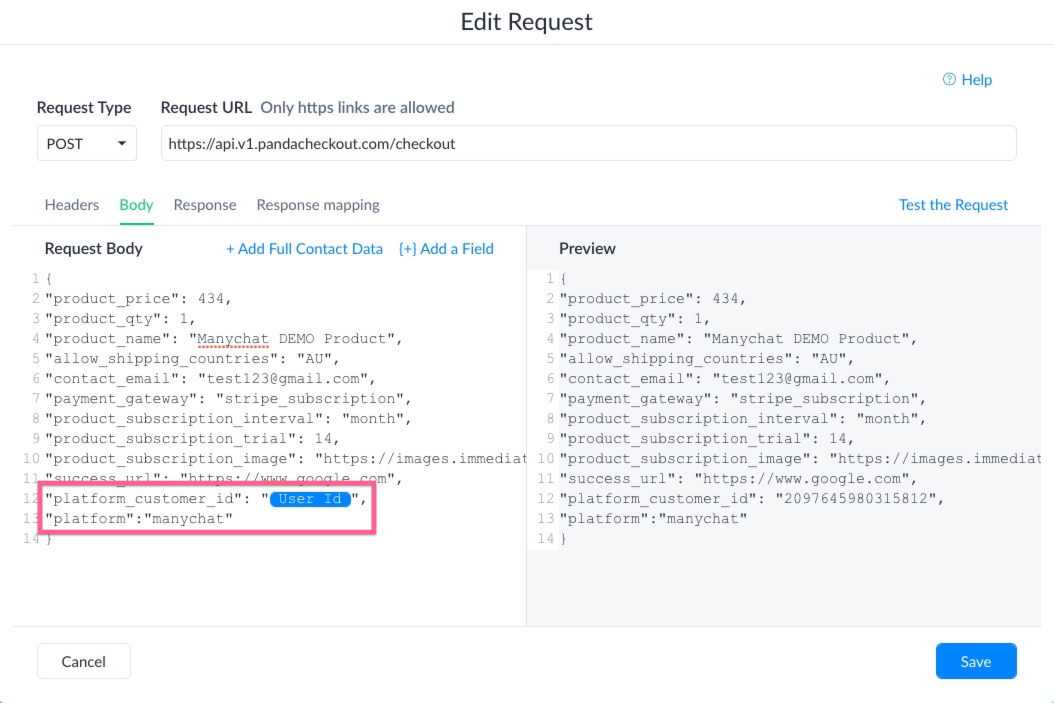The width and height of the screenshot is (1054, 703).
Task: Click product_subscription_interval line in Request Body
Action: click(x=229, y=419)
